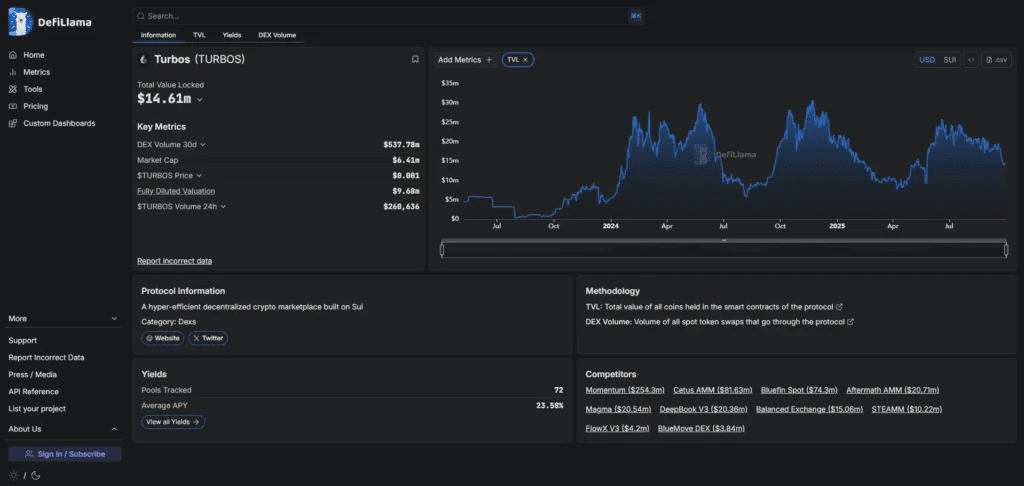Image resolution: width=1024 pixels, height=486 pixels.
Task: Collapse the More section in sidebar
Action: coord(63,319)
